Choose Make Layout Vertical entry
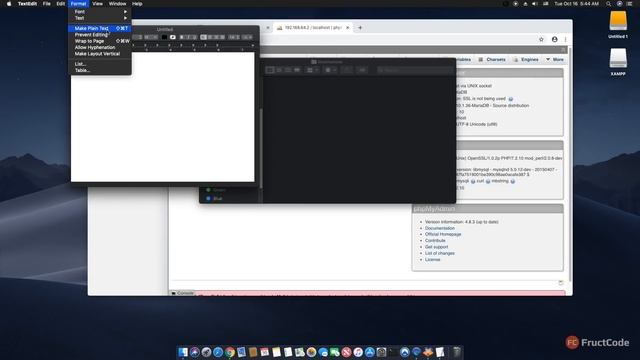Viewport: 640px width, 360px height. coord(100,53)
